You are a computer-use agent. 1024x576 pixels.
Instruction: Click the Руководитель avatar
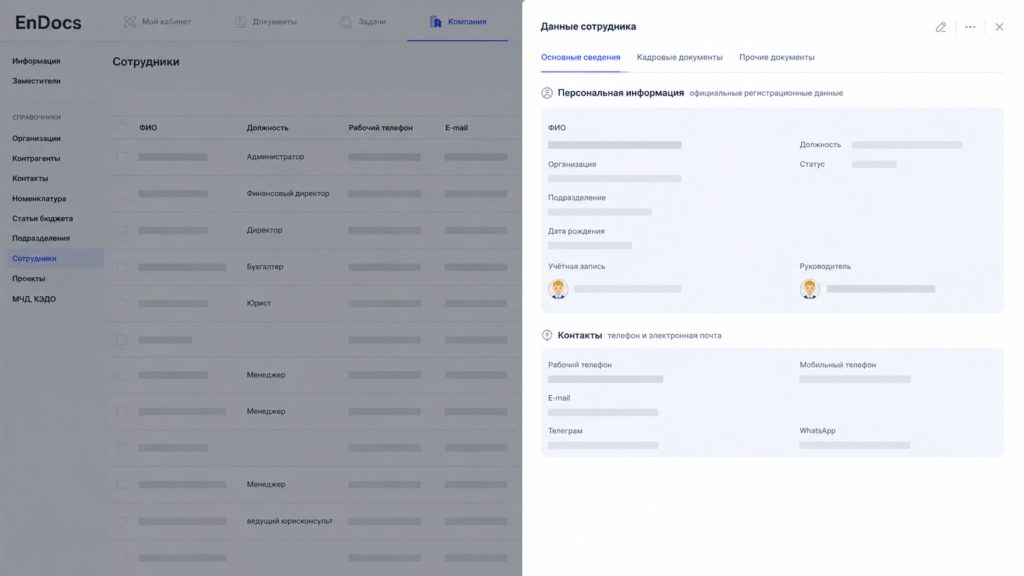click(x=810, y=289)
